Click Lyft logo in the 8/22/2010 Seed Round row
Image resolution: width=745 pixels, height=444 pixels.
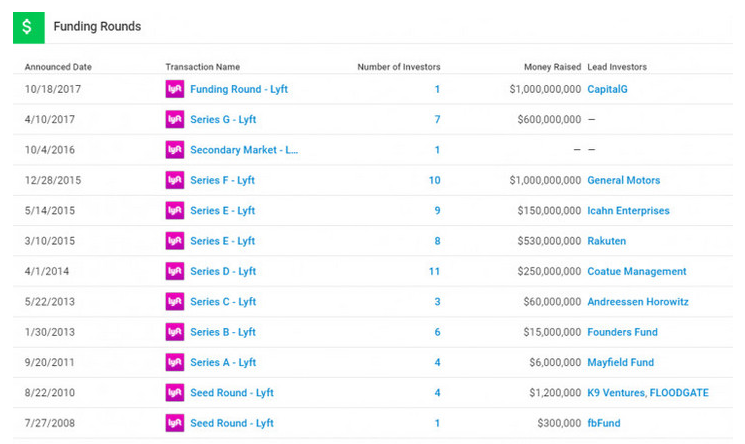[x=175, y=393]
